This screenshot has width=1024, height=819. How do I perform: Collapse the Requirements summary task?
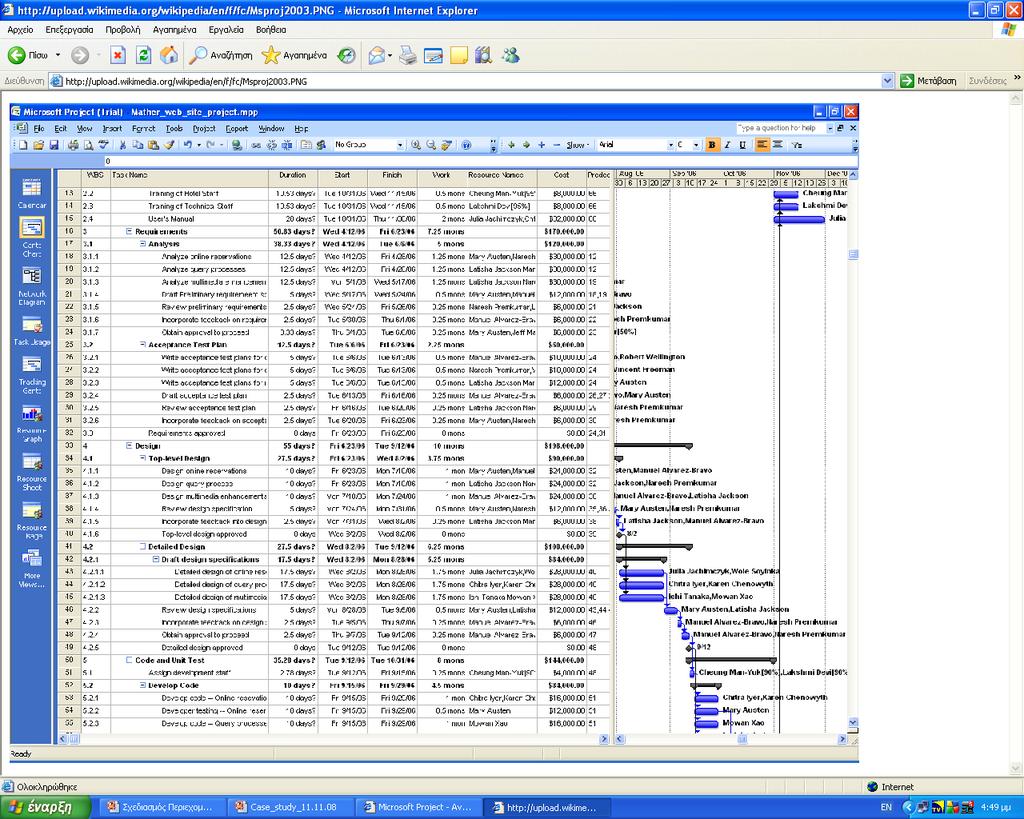[129, 231]
